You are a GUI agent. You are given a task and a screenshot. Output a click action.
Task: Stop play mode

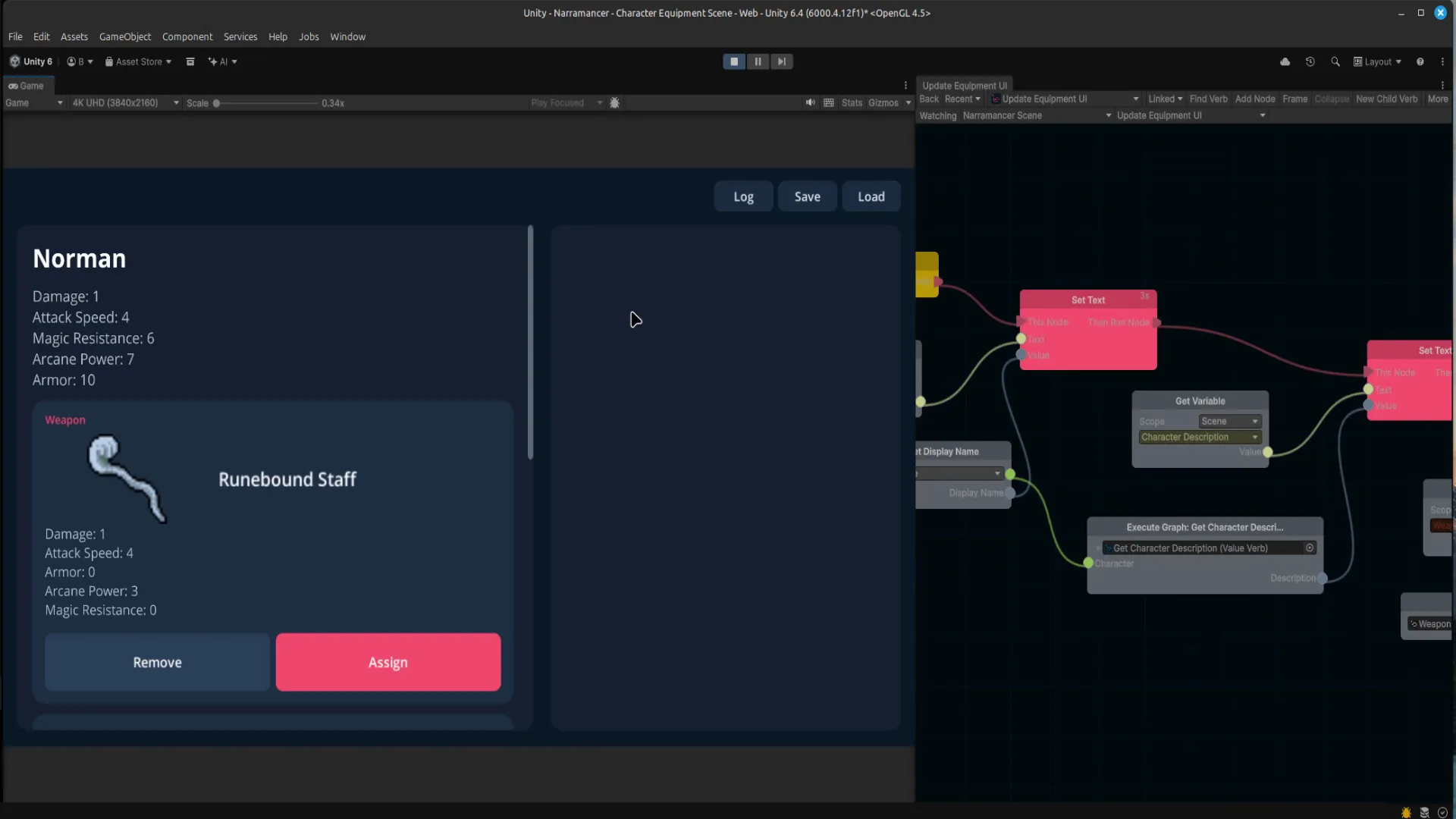click(x=734, y=61)
